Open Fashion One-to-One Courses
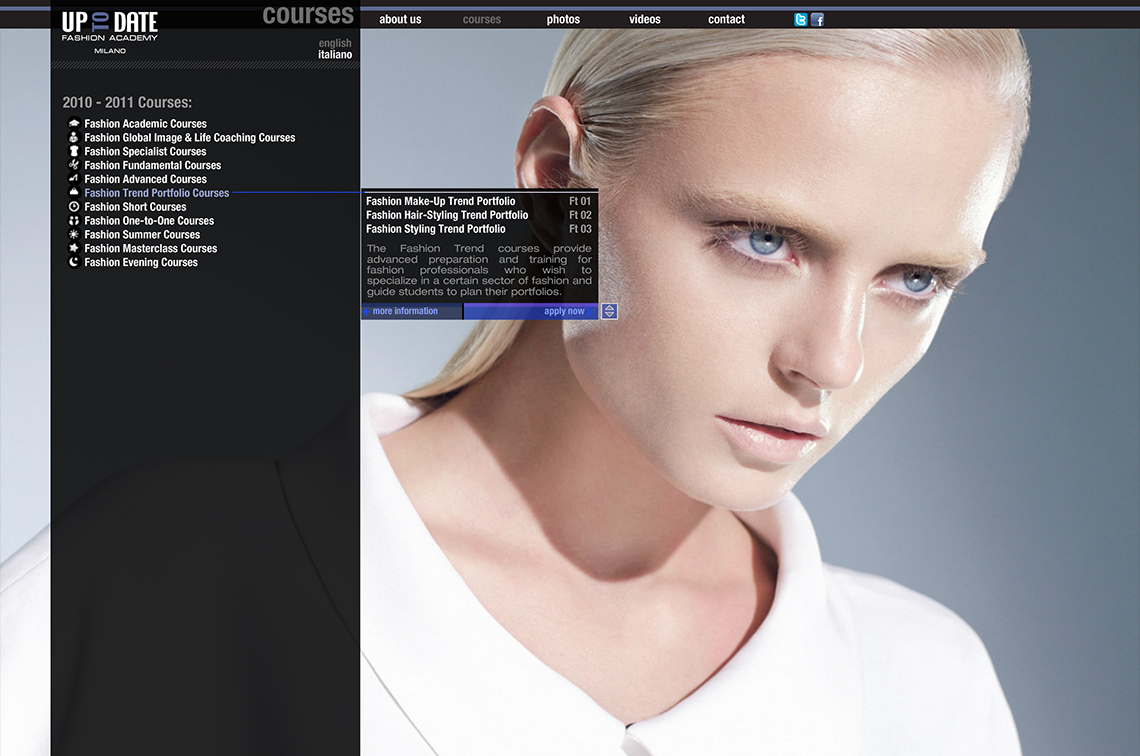This screenshot has height=756, width=1140. [x=149, y=220]
